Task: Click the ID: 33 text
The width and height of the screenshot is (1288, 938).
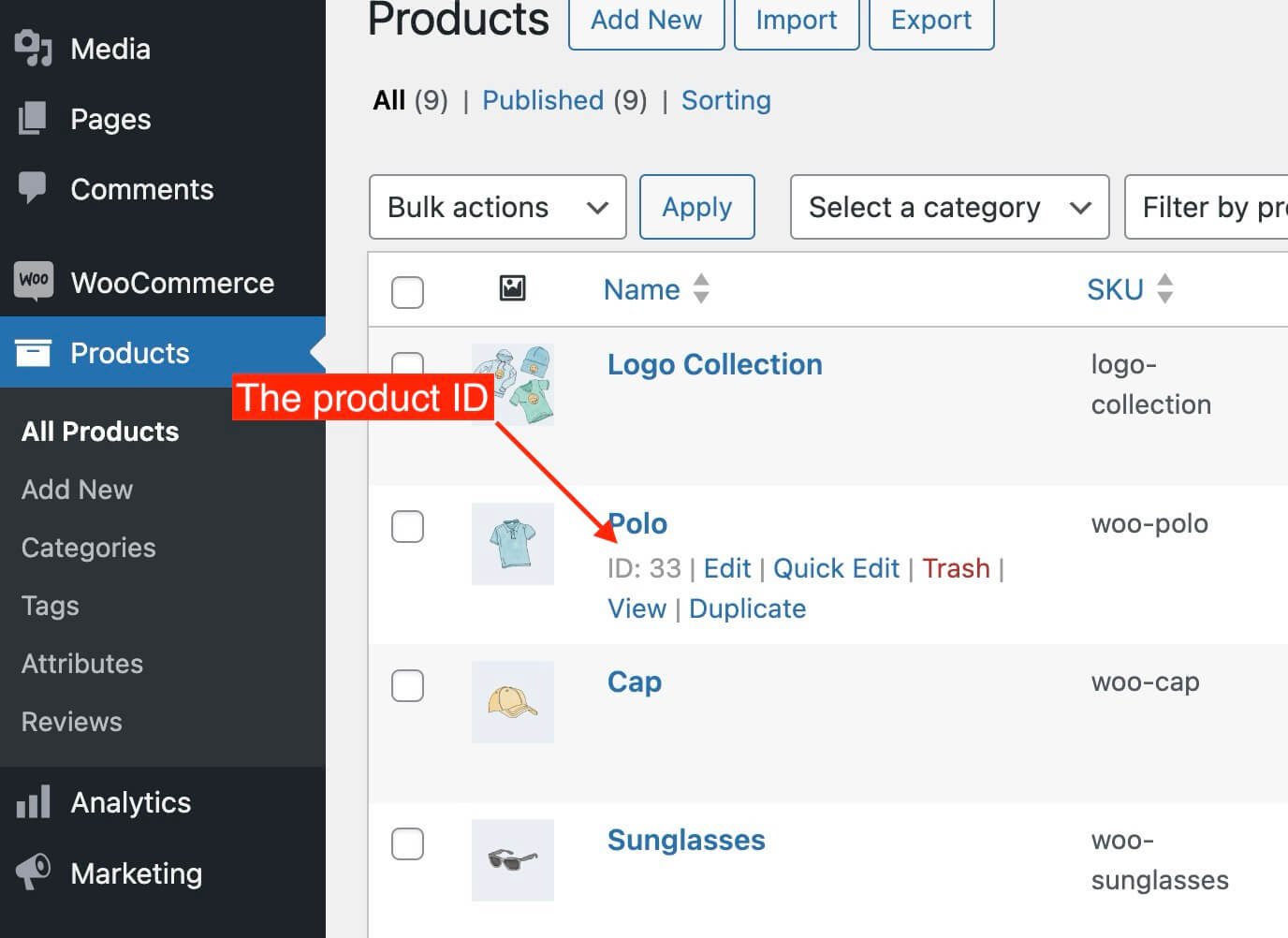Action: tap(644, 567)
